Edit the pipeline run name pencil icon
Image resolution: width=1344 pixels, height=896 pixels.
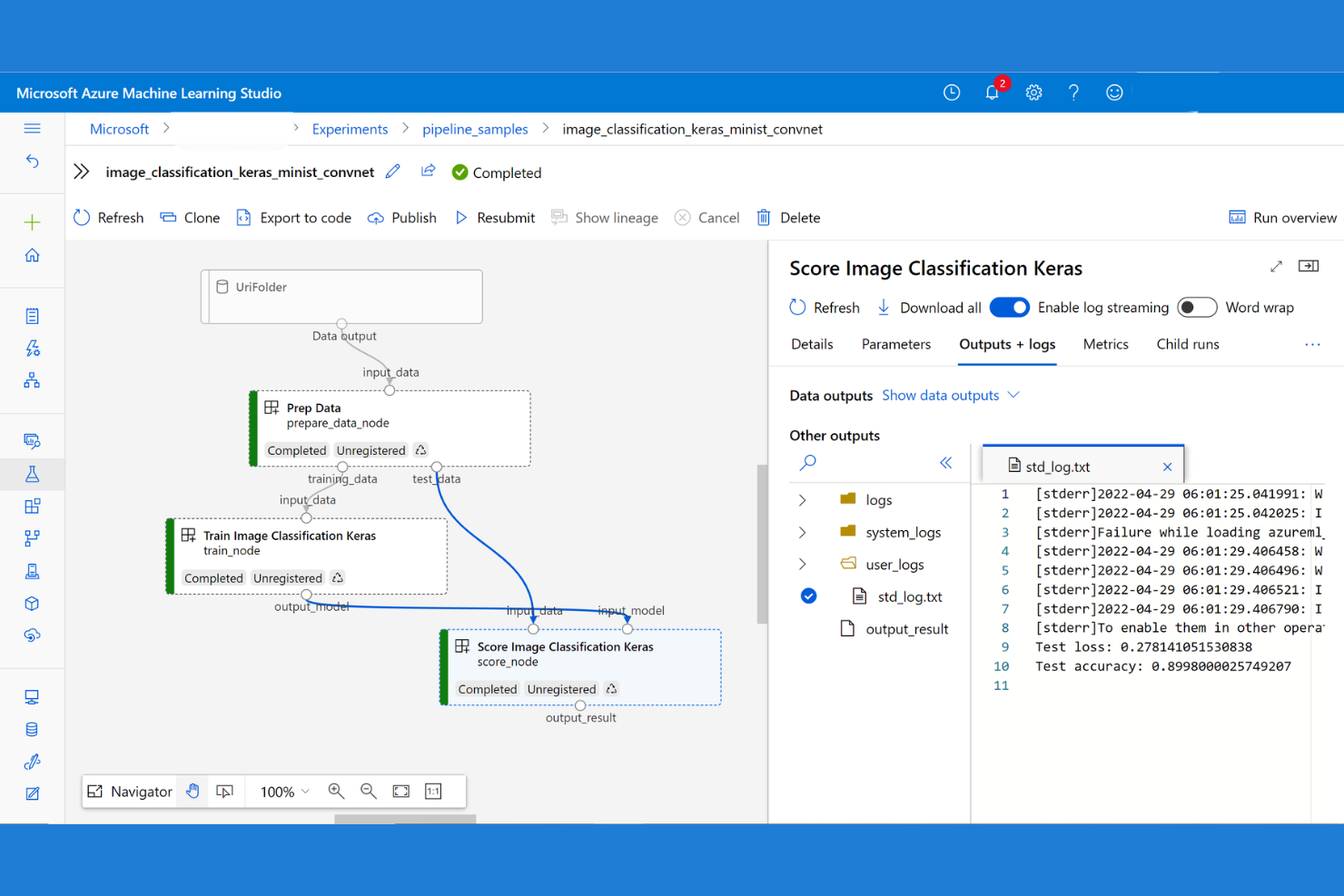[393, 172]
